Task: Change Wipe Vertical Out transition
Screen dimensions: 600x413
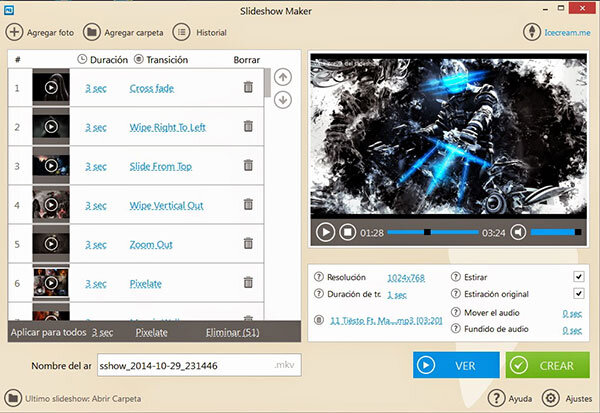Action: [x=166, y=206]
